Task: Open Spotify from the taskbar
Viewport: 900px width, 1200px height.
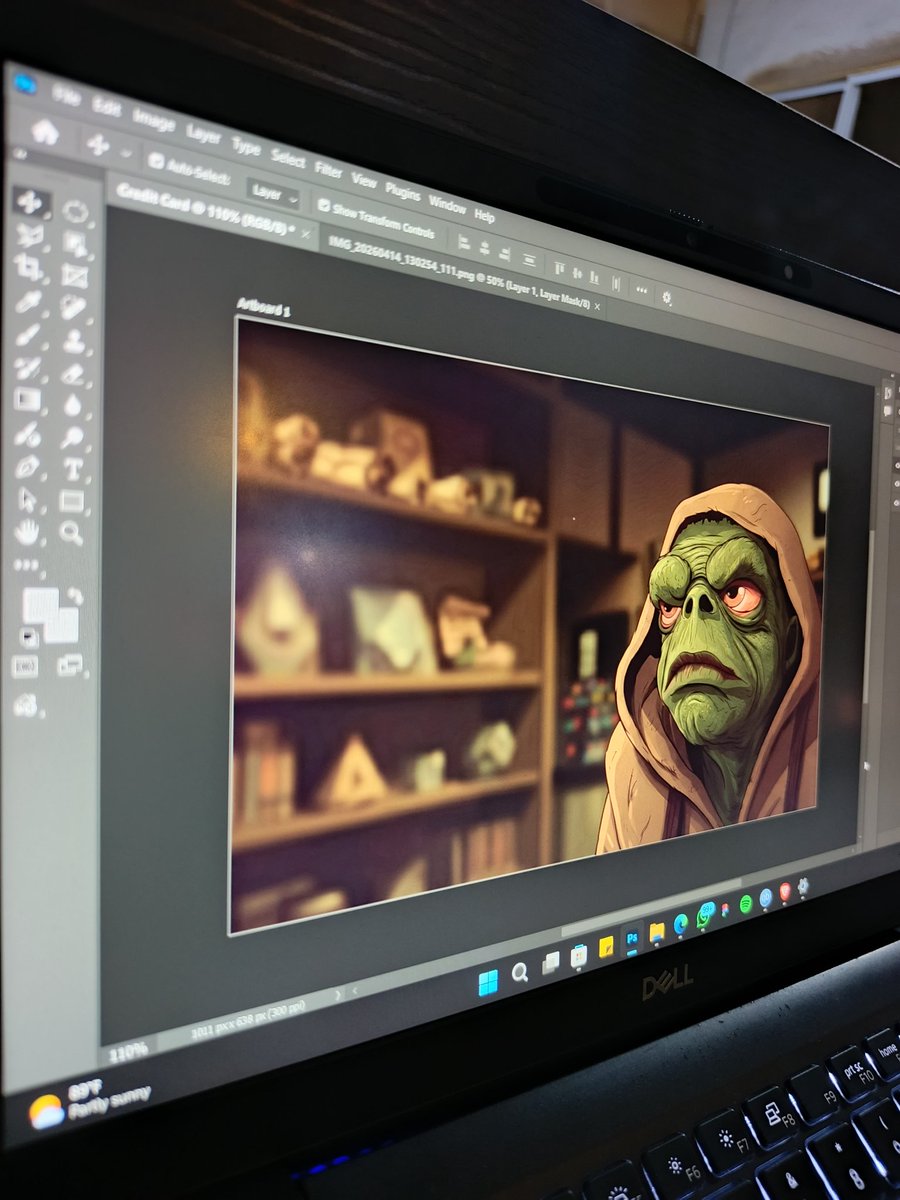Action: point(745,904)
